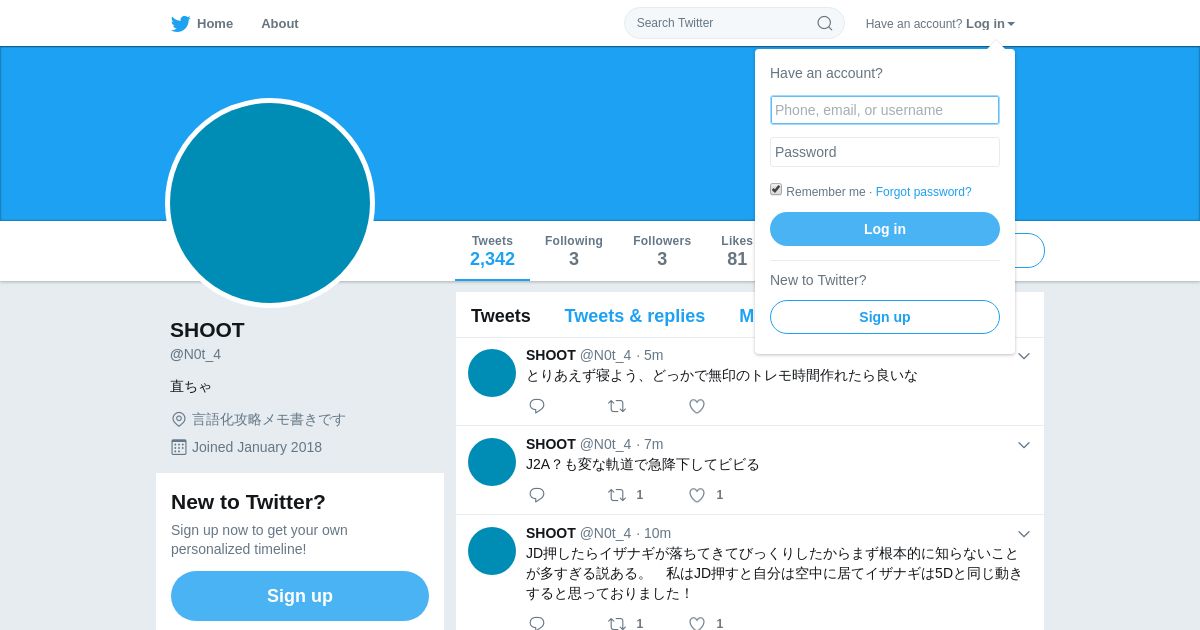The height and width of the screenshot is (630, 1200).
Task: Toggle the Remember me checkbox
Action: pyautogui.click(x=776, y=189)
